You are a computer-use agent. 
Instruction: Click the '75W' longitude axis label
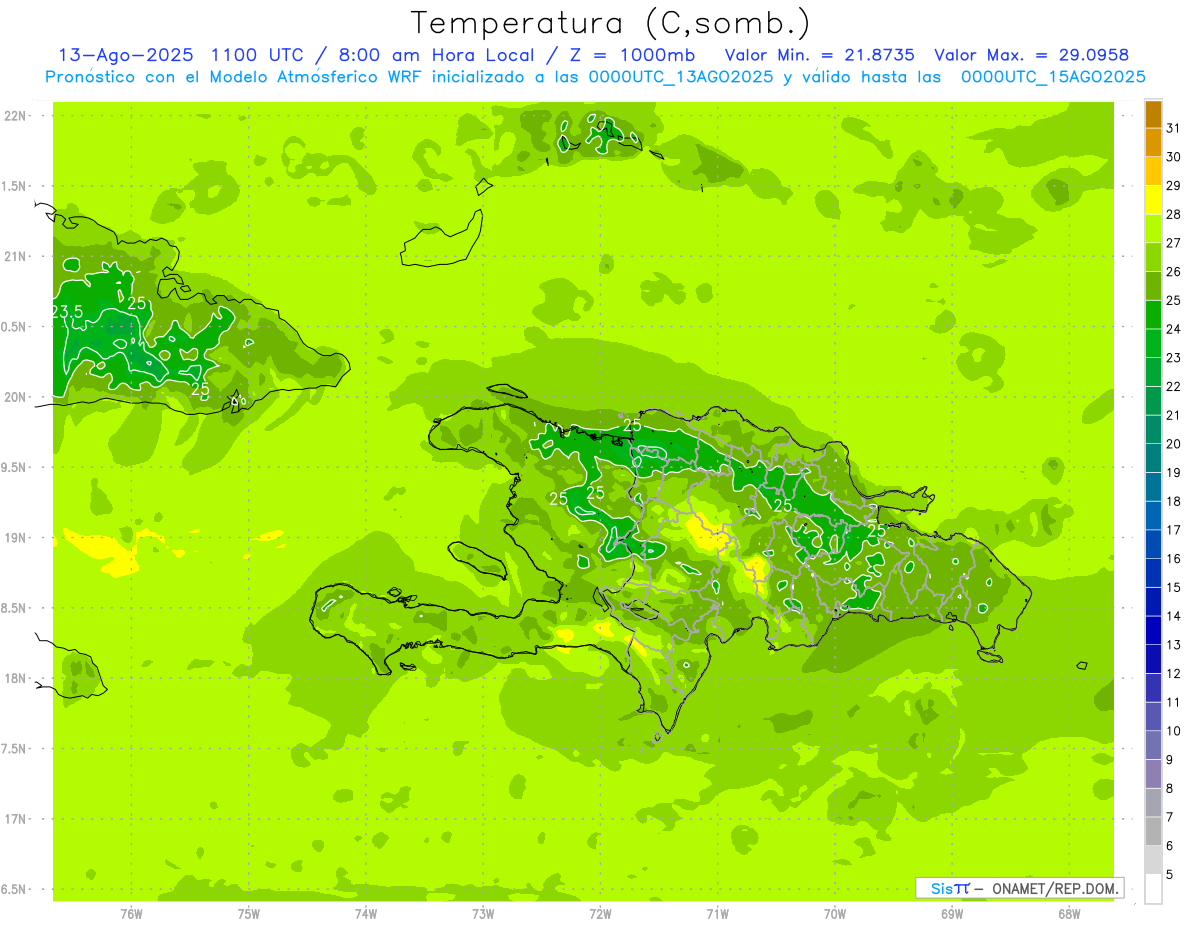[x=249, y=913]
